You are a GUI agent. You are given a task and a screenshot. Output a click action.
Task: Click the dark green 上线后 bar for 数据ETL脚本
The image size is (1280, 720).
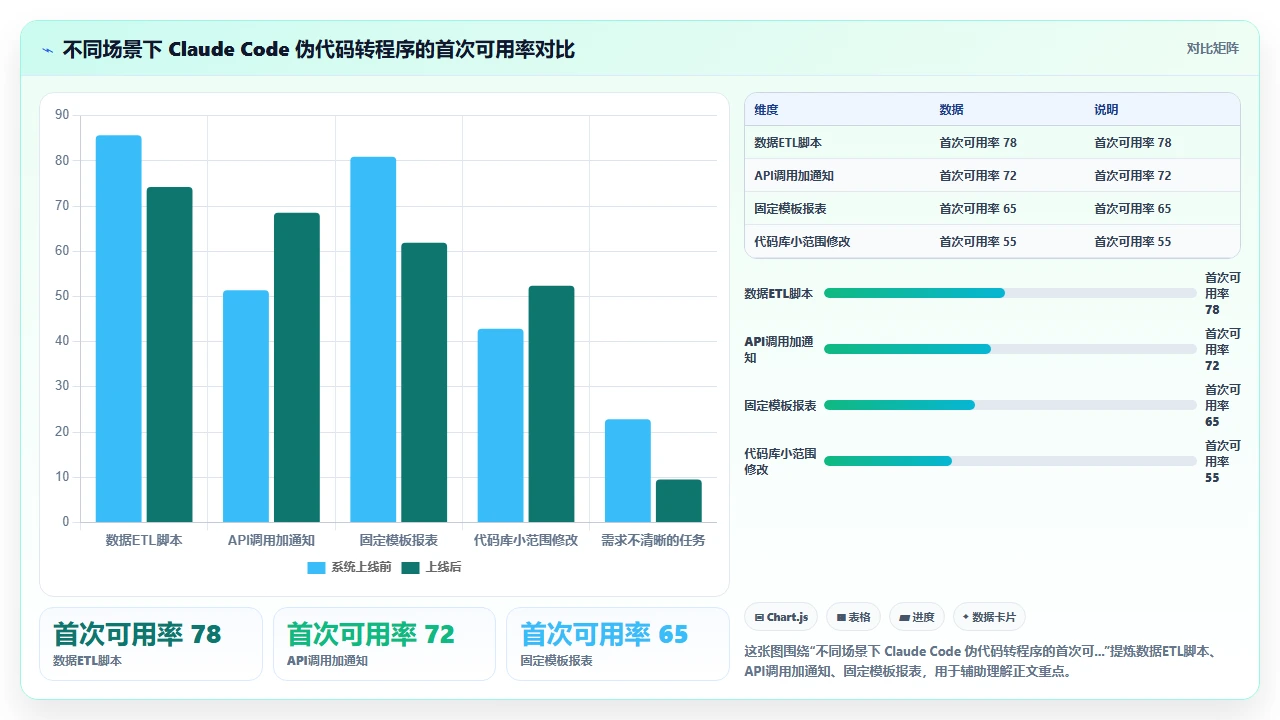169,355
